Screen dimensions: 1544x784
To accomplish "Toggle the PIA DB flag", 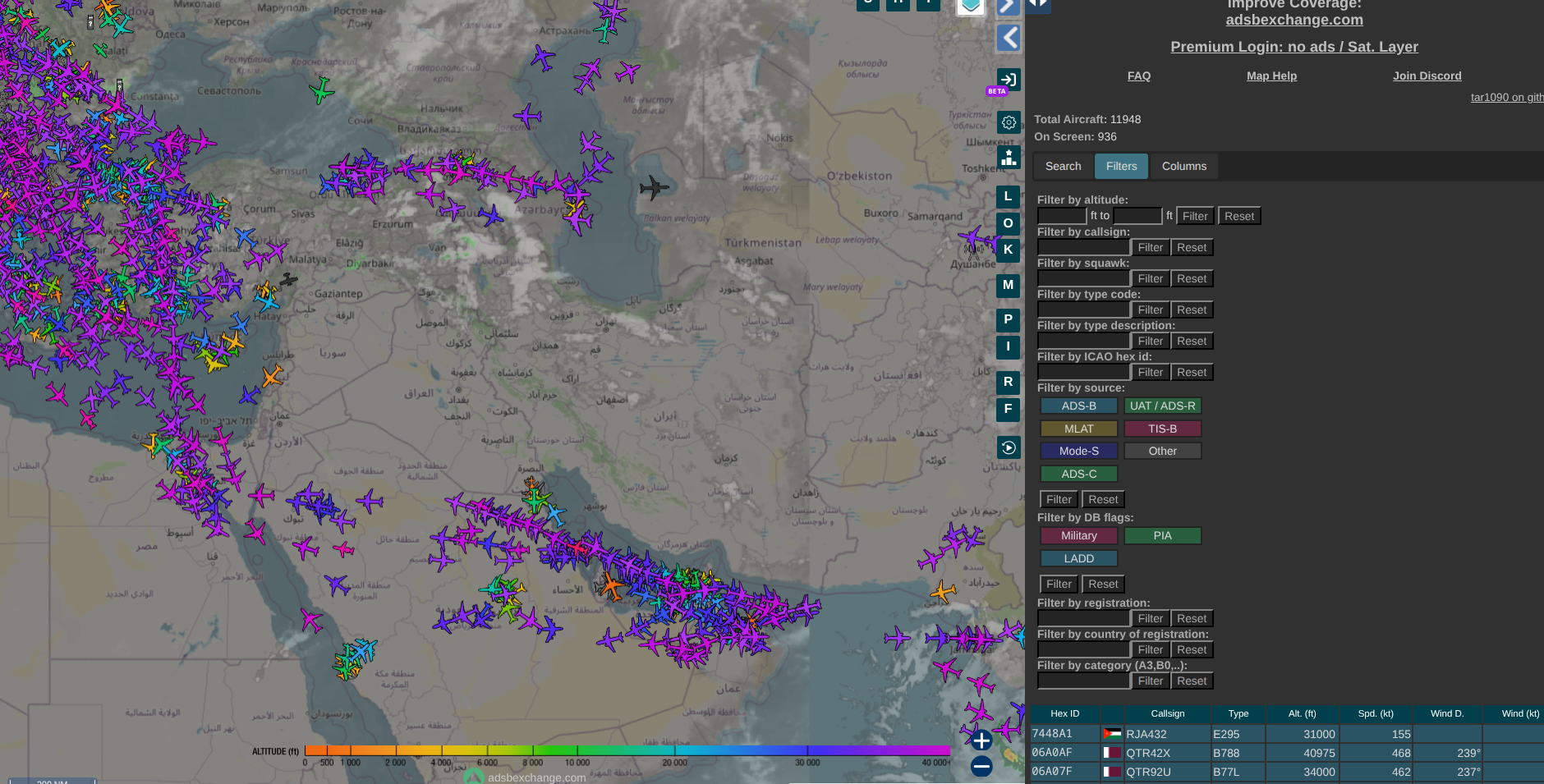I will (x=1162, y=535).
